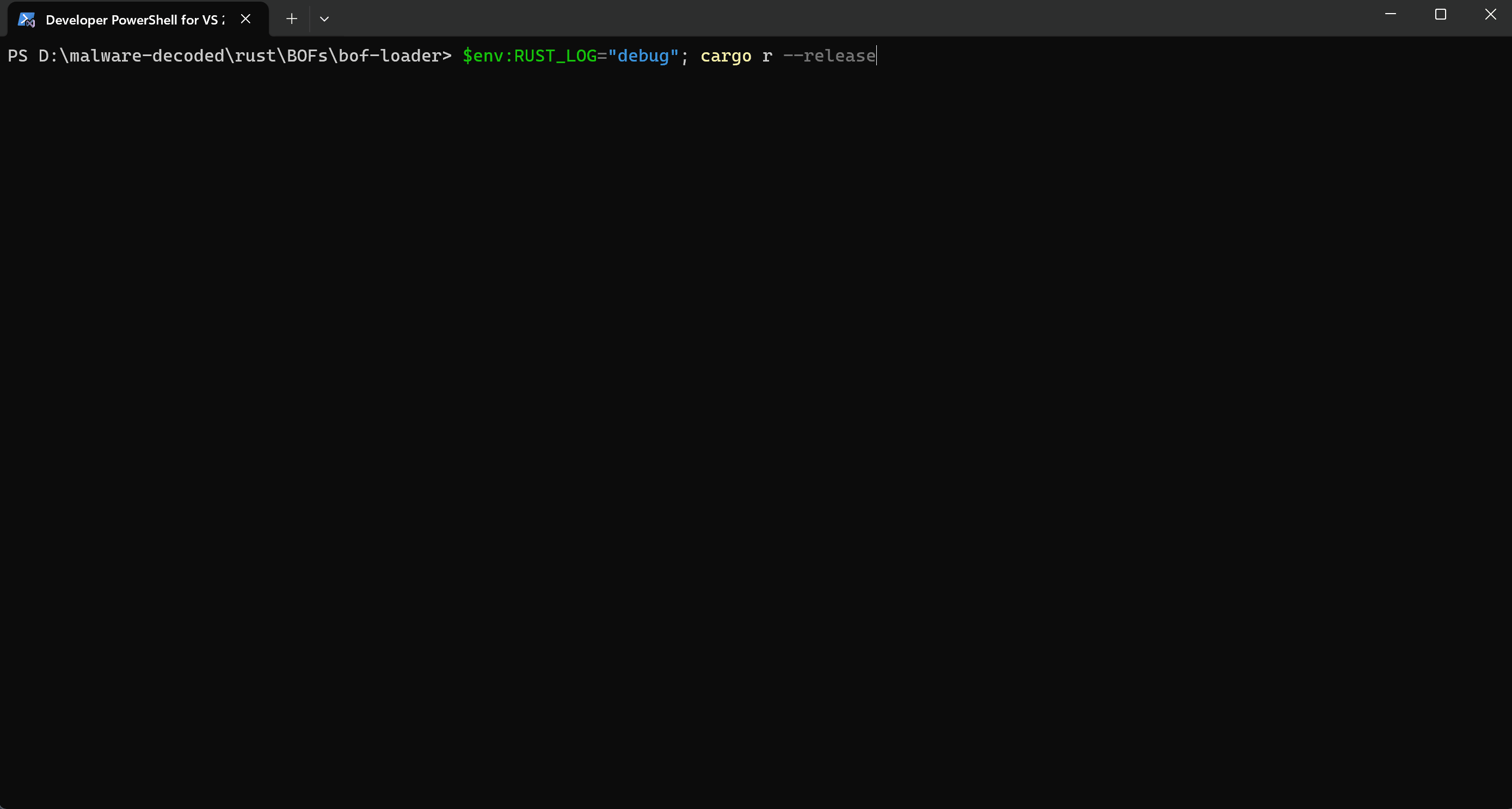
Task: Click the prompt path D:\malware-decoded\rust\BOFs\bof-loader
Action: coord(239,56)
